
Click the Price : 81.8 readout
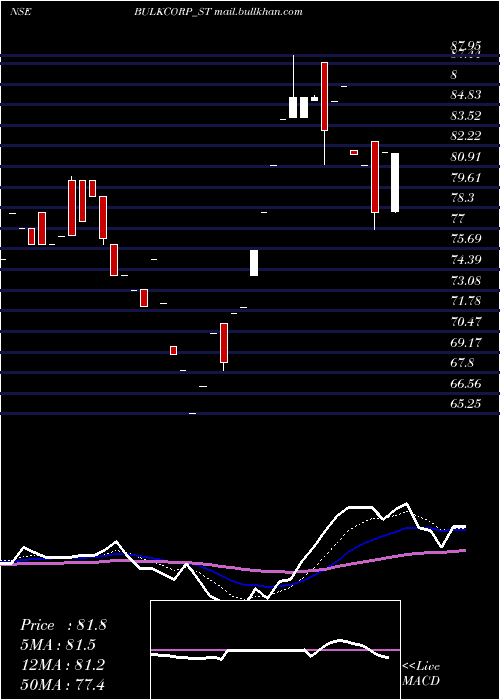[x=63, y=625]
